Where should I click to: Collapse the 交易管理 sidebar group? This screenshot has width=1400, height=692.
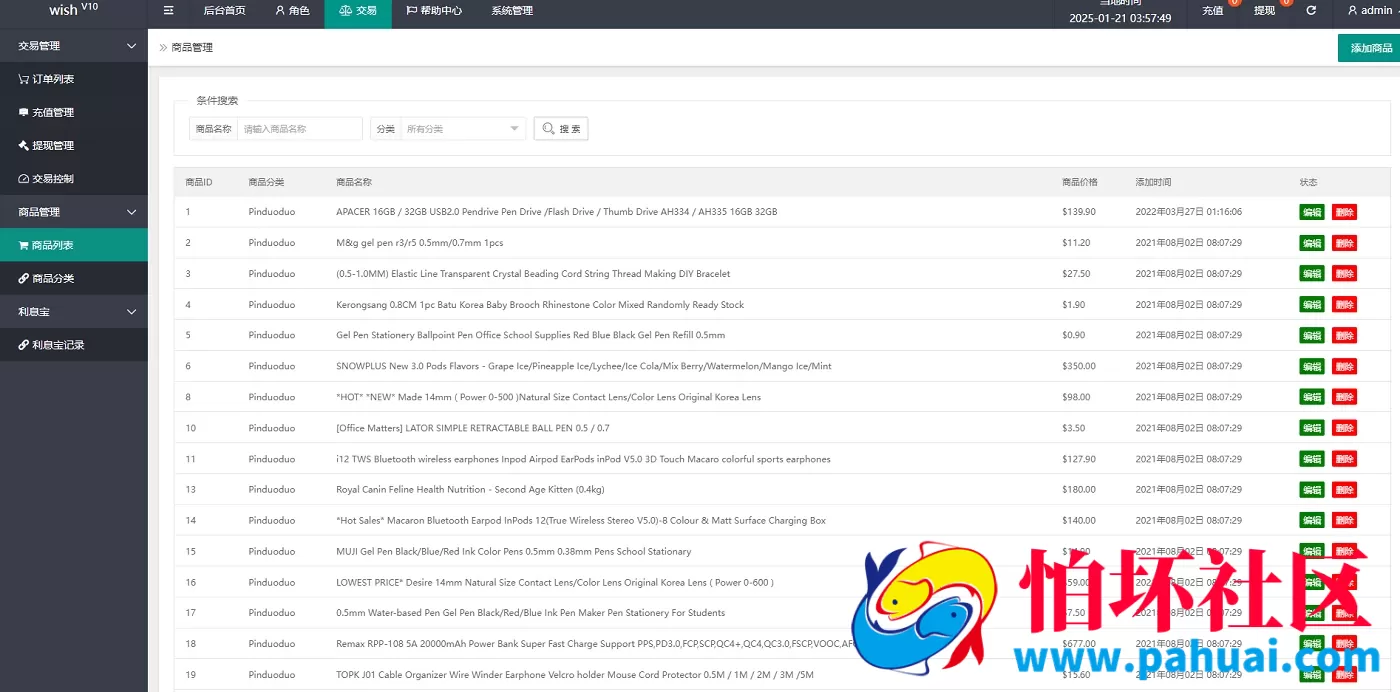pos(74,46)
